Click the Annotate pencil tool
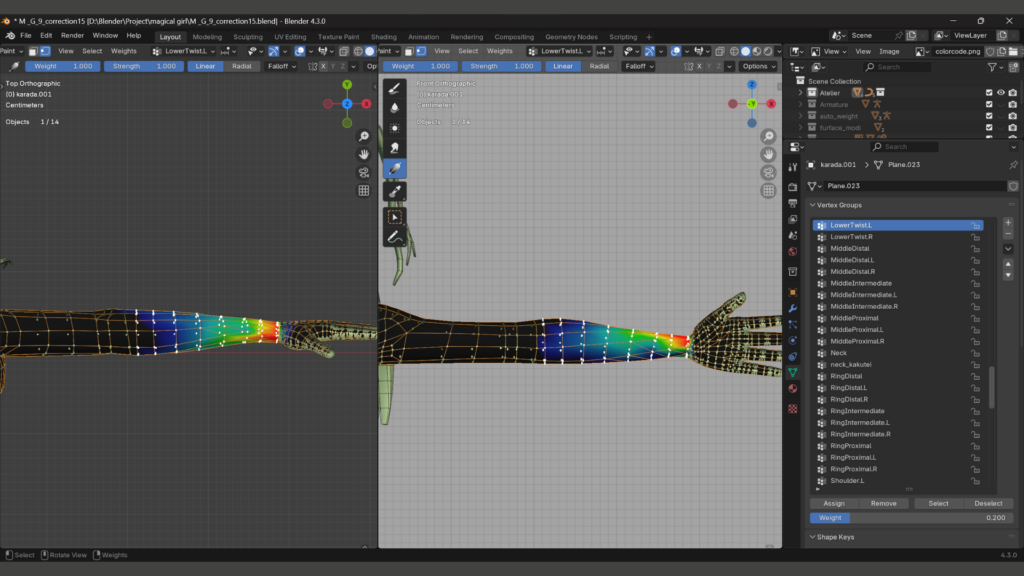1024x576 pixels. (x=395, y=237)
